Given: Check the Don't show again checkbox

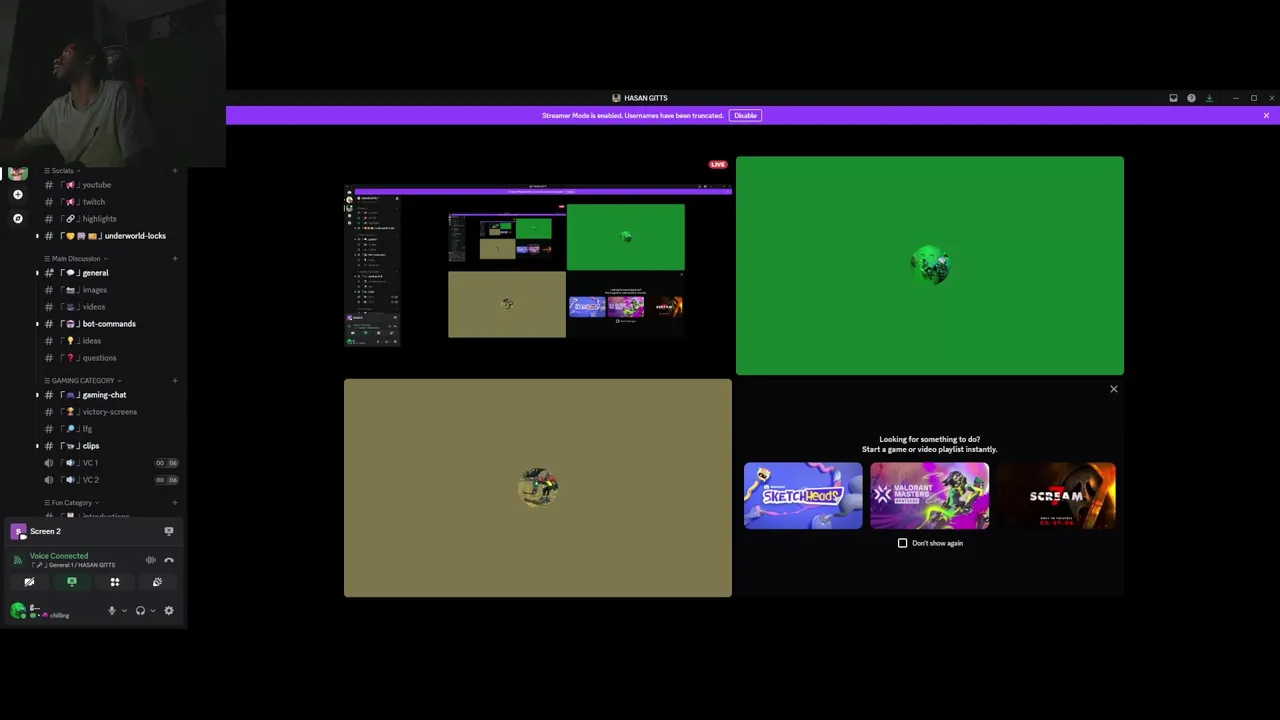Looking at the screenshot, I should 903,543.
